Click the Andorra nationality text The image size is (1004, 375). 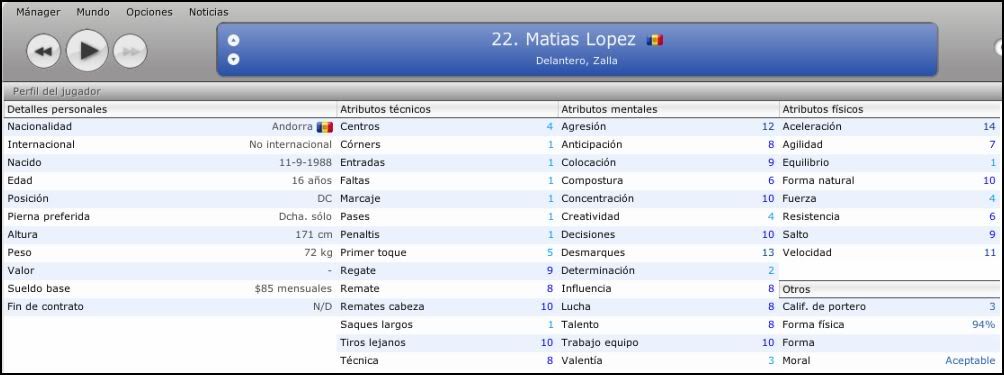[x=292, y=127]
